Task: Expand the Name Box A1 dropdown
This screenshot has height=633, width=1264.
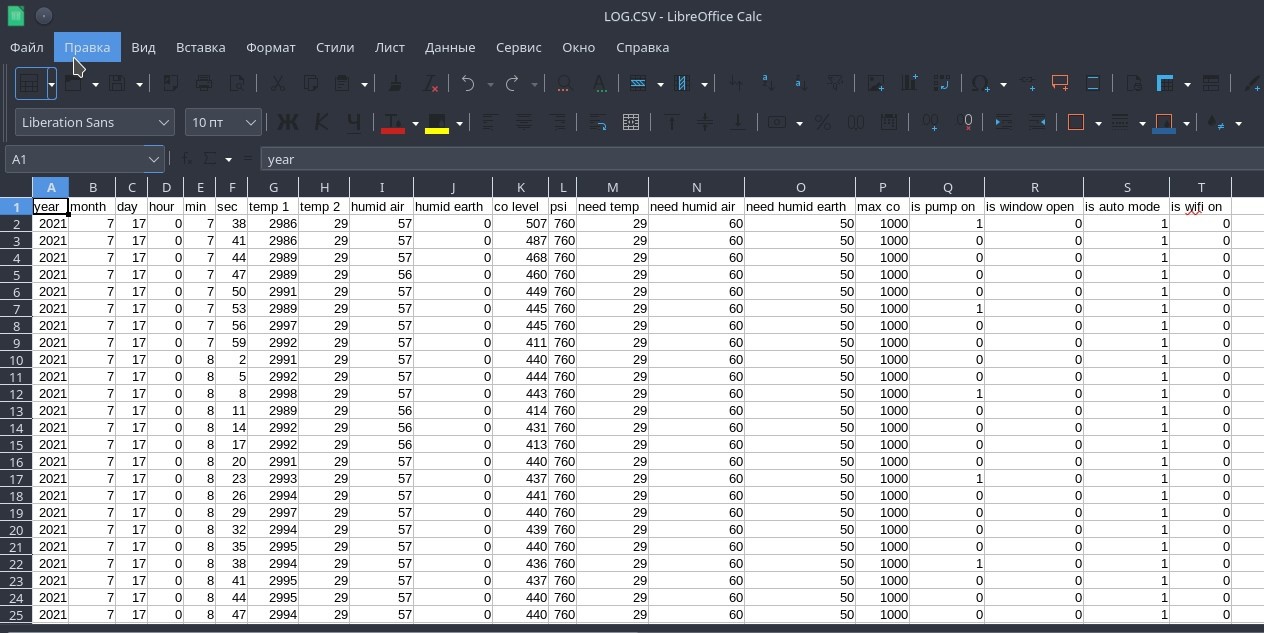Action: click(154, 159)
